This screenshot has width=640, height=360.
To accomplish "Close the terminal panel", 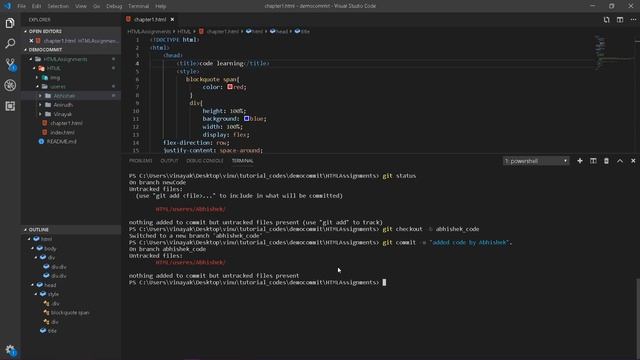I will (633, 161).
